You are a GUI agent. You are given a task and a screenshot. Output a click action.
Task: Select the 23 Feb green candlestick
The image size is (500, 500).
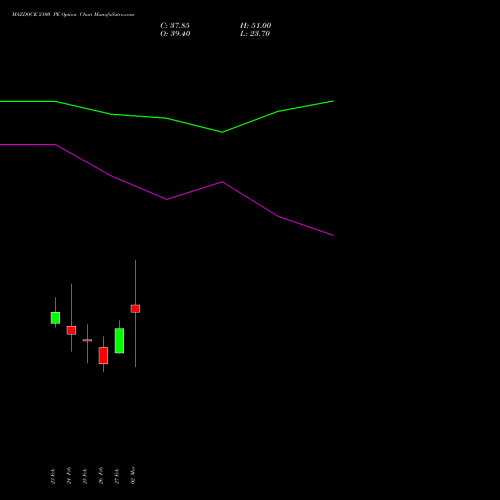55,318
